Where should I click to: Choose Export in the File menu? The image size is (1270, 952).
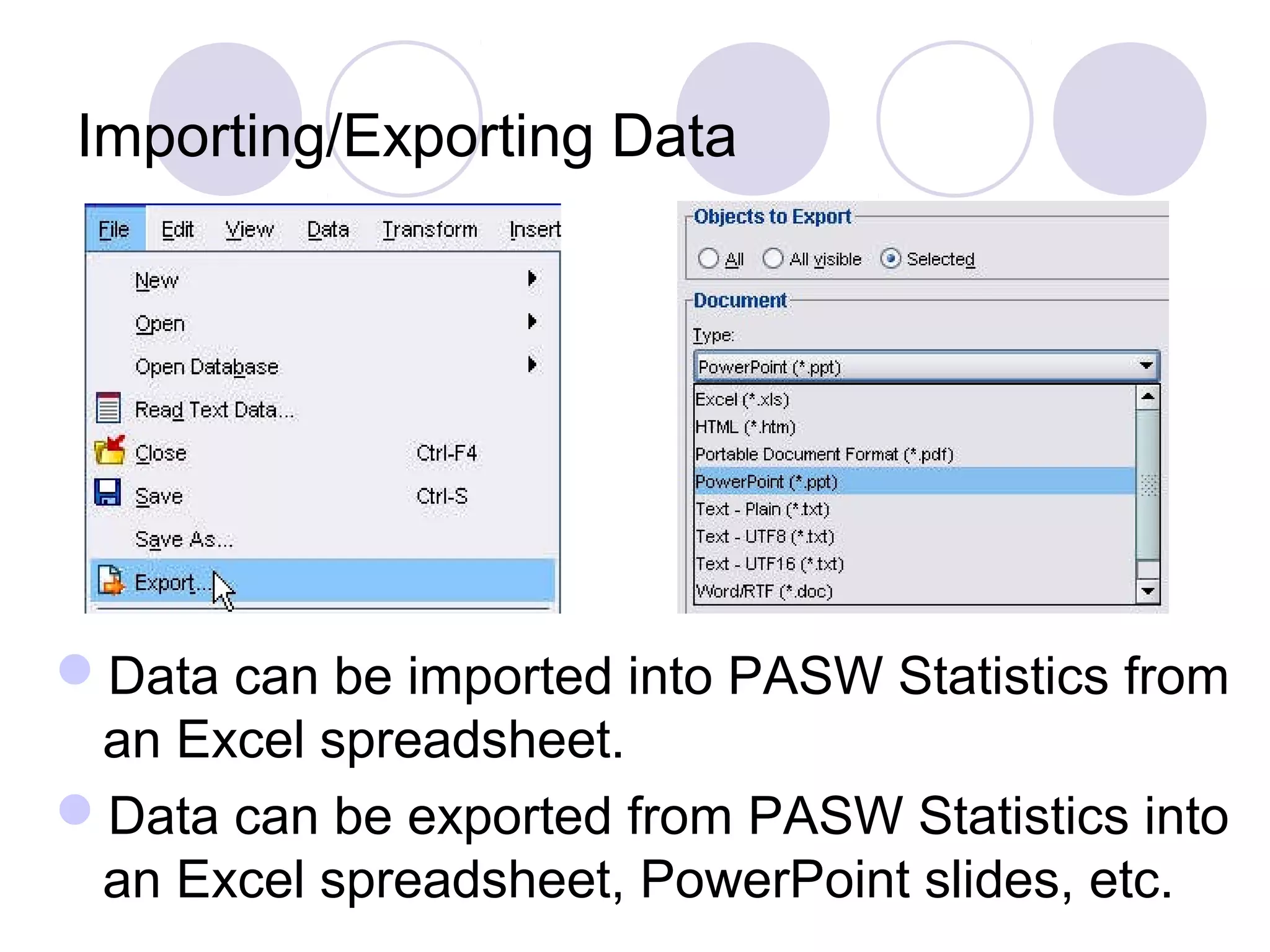[322, 581]
